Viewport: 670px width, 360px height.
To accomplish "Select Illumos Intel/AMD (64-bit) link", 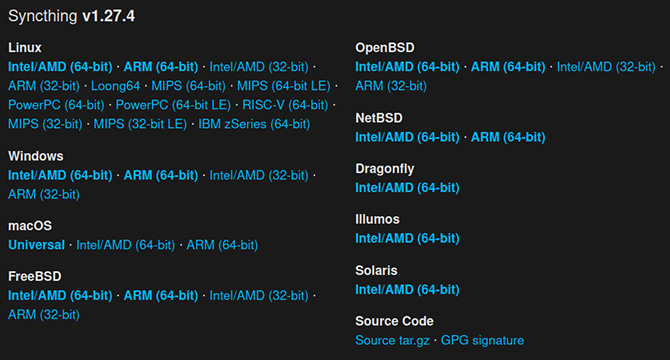I will 407,238.
